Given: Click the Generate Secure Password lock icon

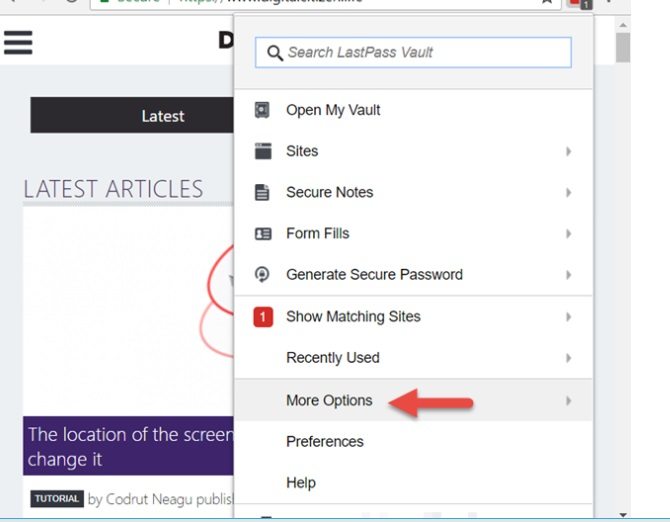Looking at the screenshot, I should click(262, 274).
